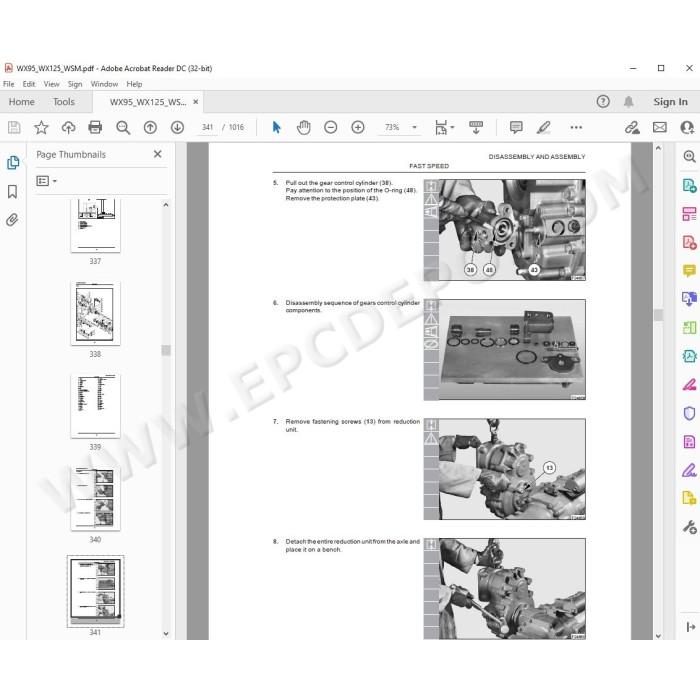This screenshot has height=700, width=700.
Task: Click the Save file icon
Action: 14,128
